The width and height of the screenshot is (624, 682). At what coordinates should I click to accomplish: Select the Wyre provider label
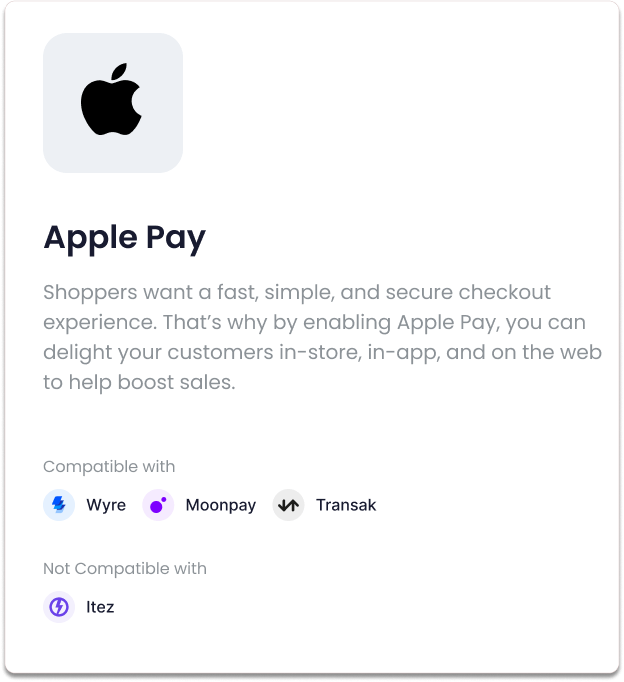[106, 505]
